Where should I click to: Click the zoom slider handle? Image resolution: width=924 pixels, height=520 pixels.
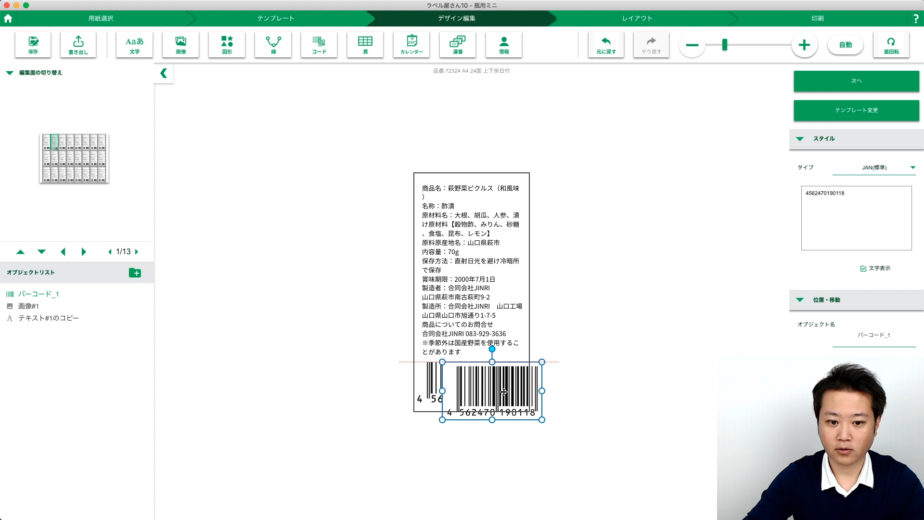[724, 44]
